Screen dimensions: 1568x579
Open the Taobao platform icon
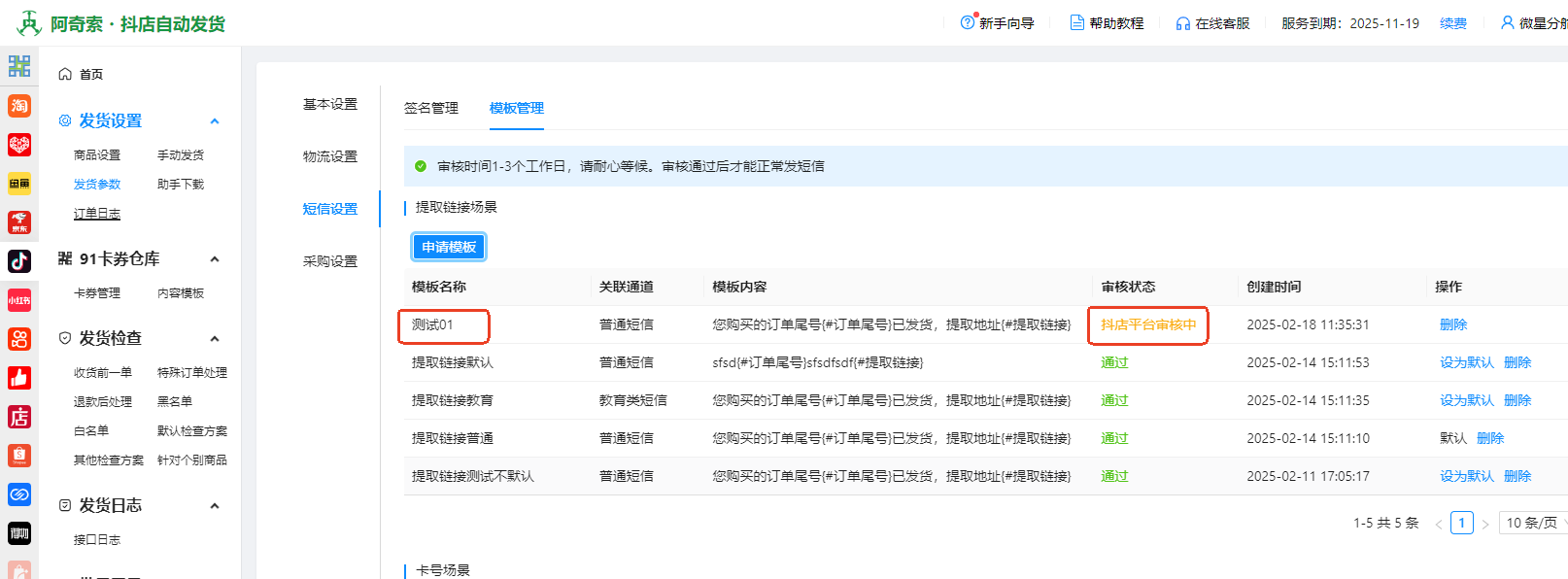click(19, 106)
